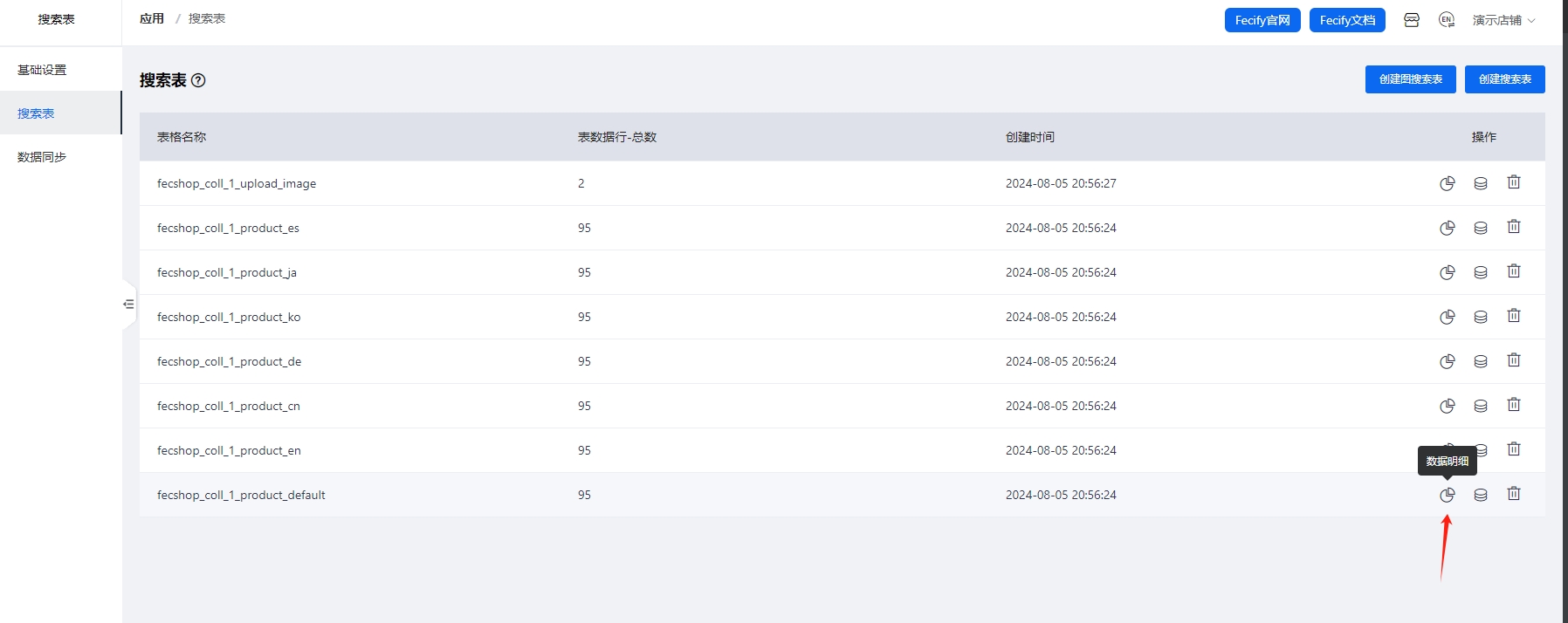1568x623 pixels.
Task: Click database icon in fecshop_coll_1_upload_image row
Action: (1481, 183)
